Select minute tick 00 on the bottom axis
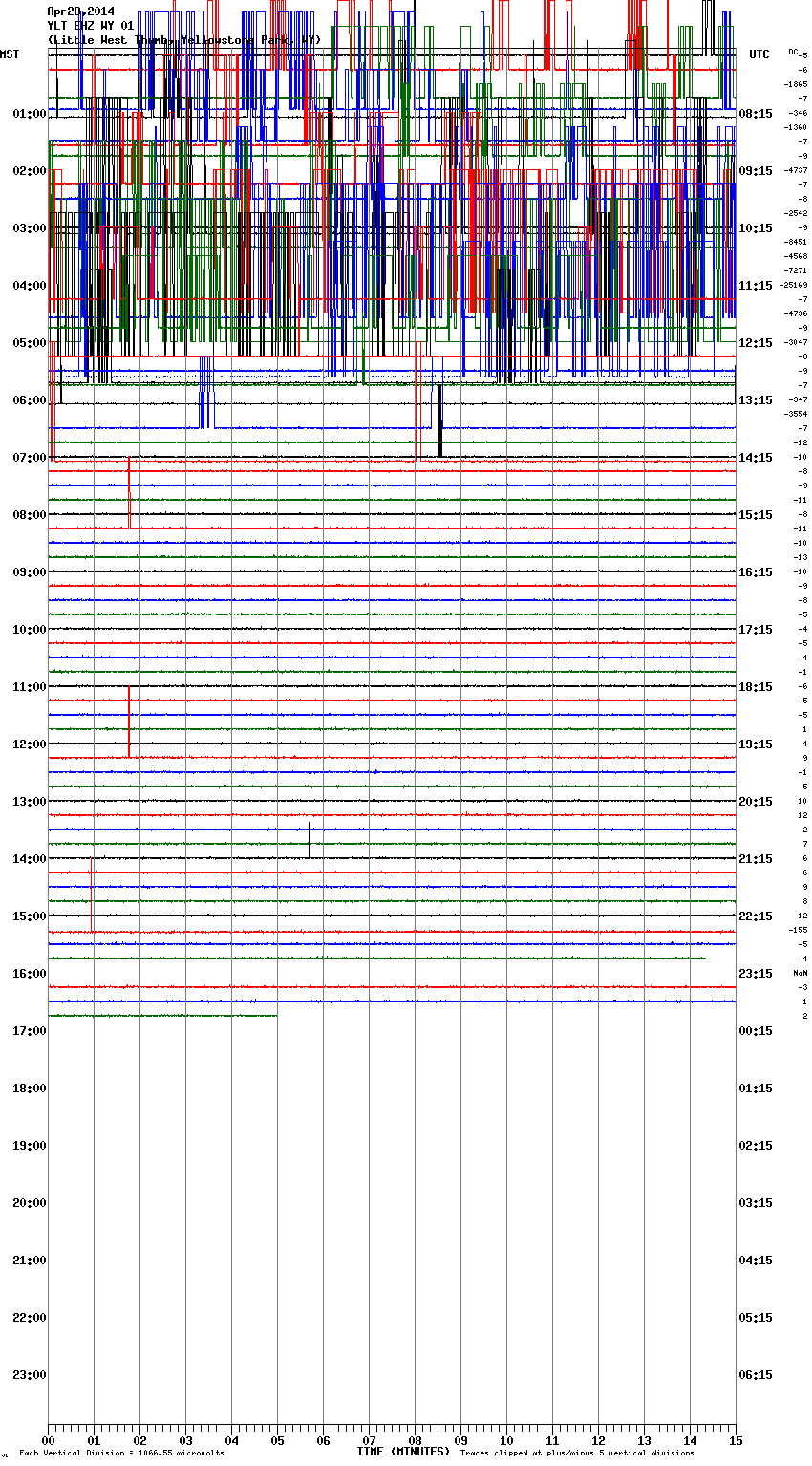The height and width of the screenshot is (1466, 812). tap(48, 1440)
